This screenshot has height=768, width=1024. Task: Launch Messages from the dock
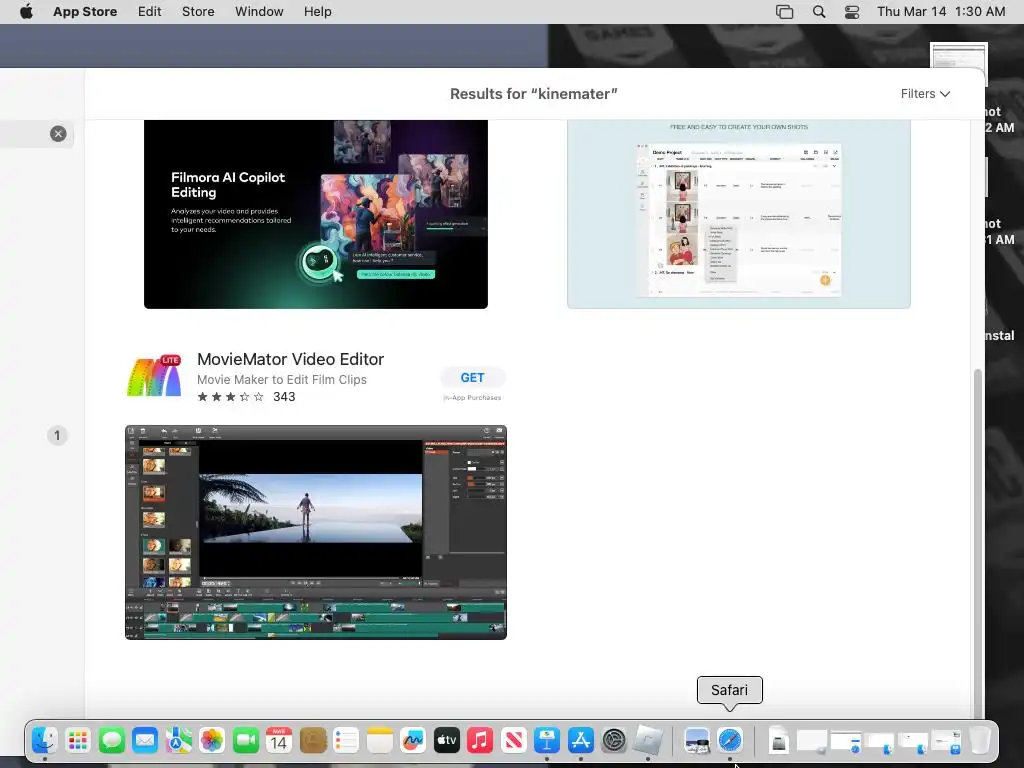112,741
